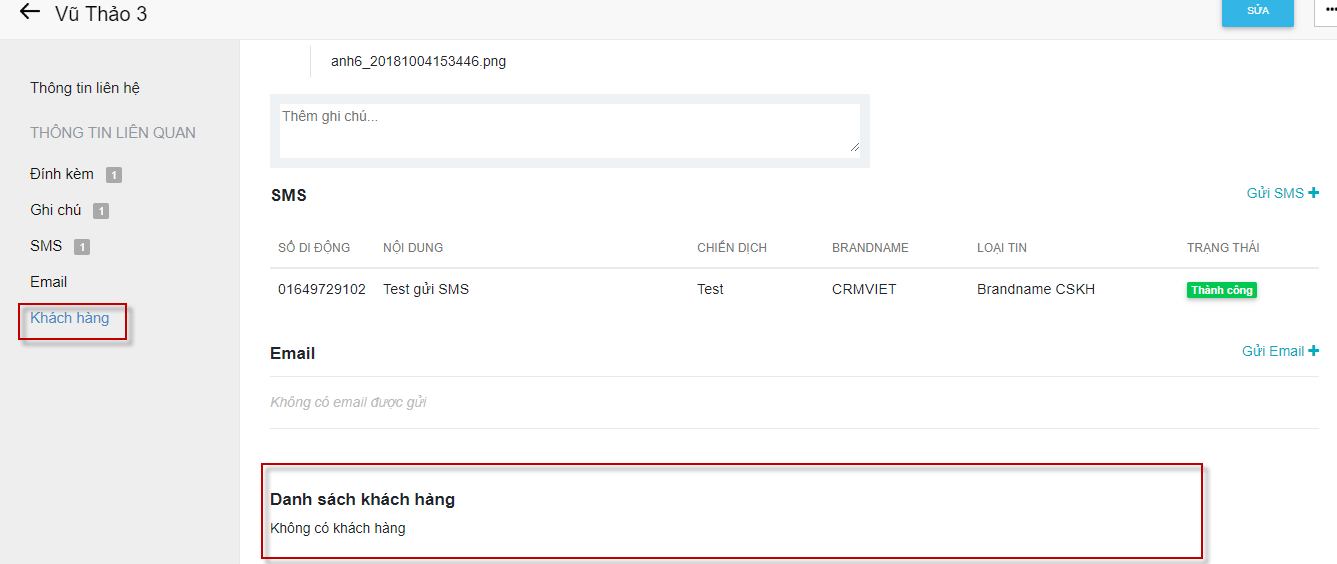Click the Gửi Email link
Viewport: 1337px width, 564px height.
pyautogui.click(x=1273, y=351)
